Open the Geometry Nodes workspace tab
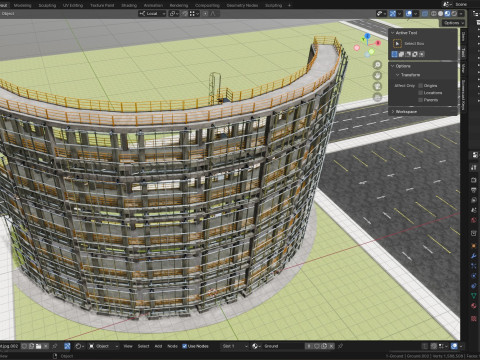The image size is (480, 360). [x=242, y=5]
